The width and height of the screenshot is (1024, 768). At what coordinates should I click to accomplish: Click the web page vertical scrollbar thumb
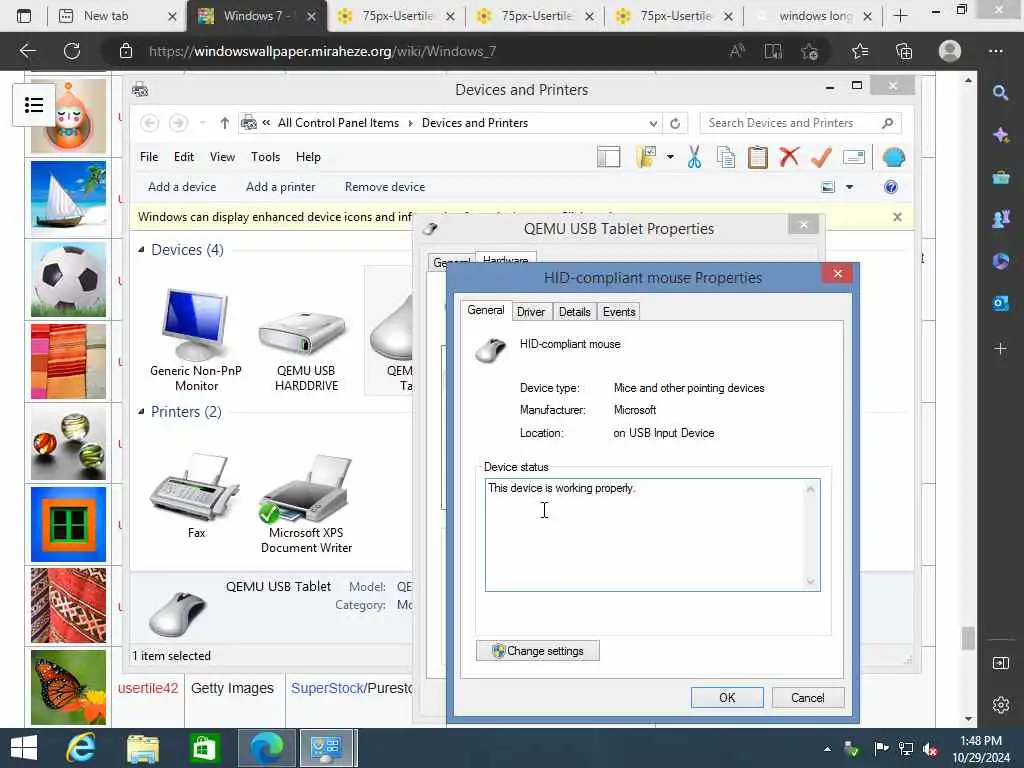click(968, 638)
